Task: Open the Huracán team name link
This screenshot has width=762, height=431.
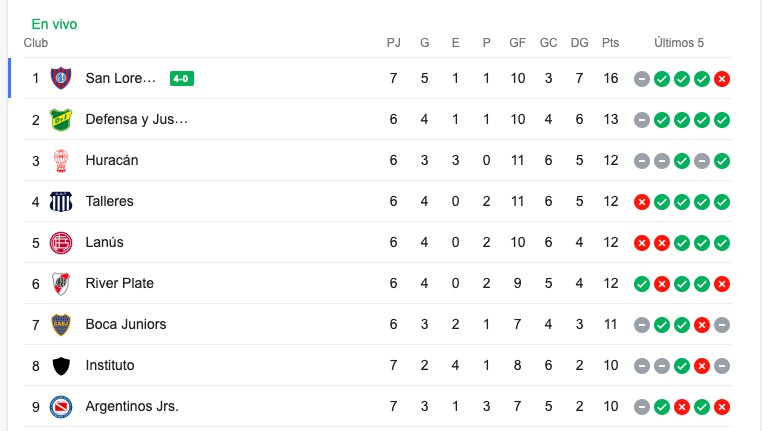Action: click(x=112, y=160)
